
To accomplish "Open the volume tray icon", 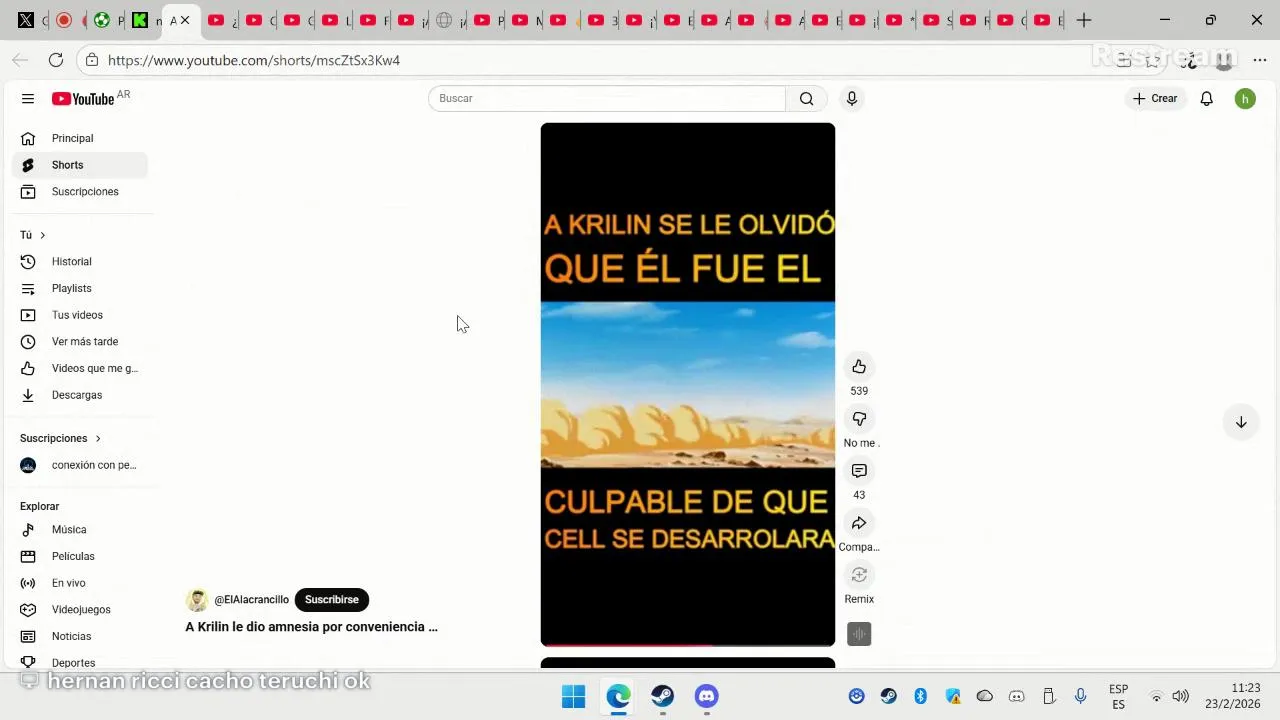I will coord(1181,696).
